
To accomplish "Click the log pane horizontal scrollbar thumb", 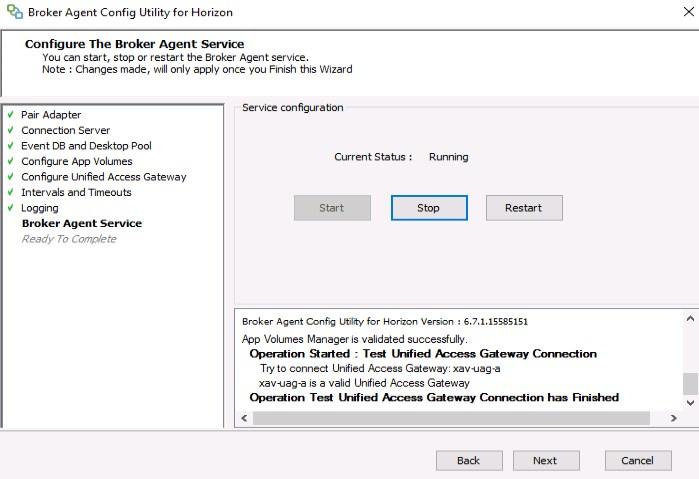I will click(x=451, y=418).
